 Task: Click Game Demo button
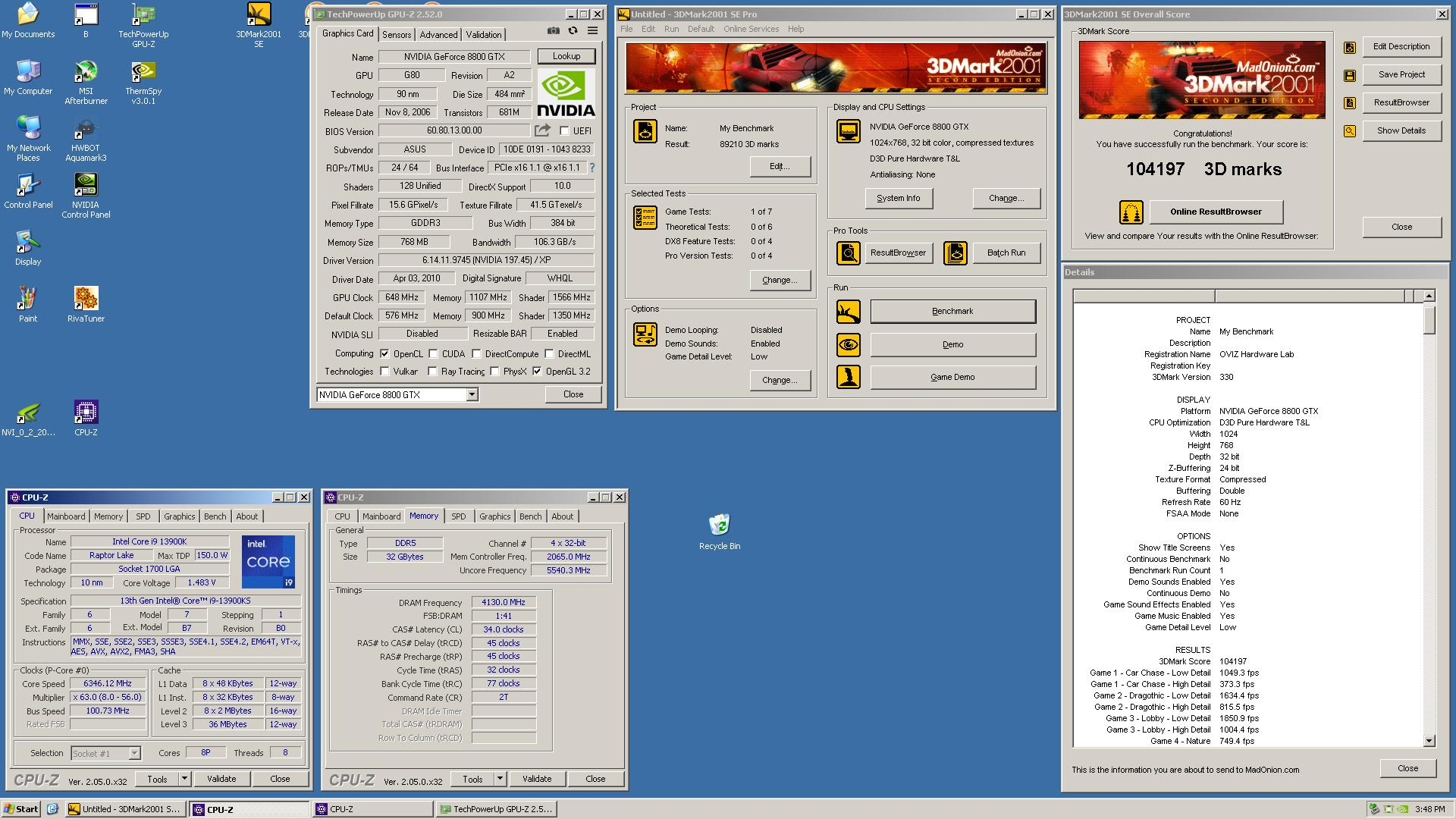click(952, 378)
